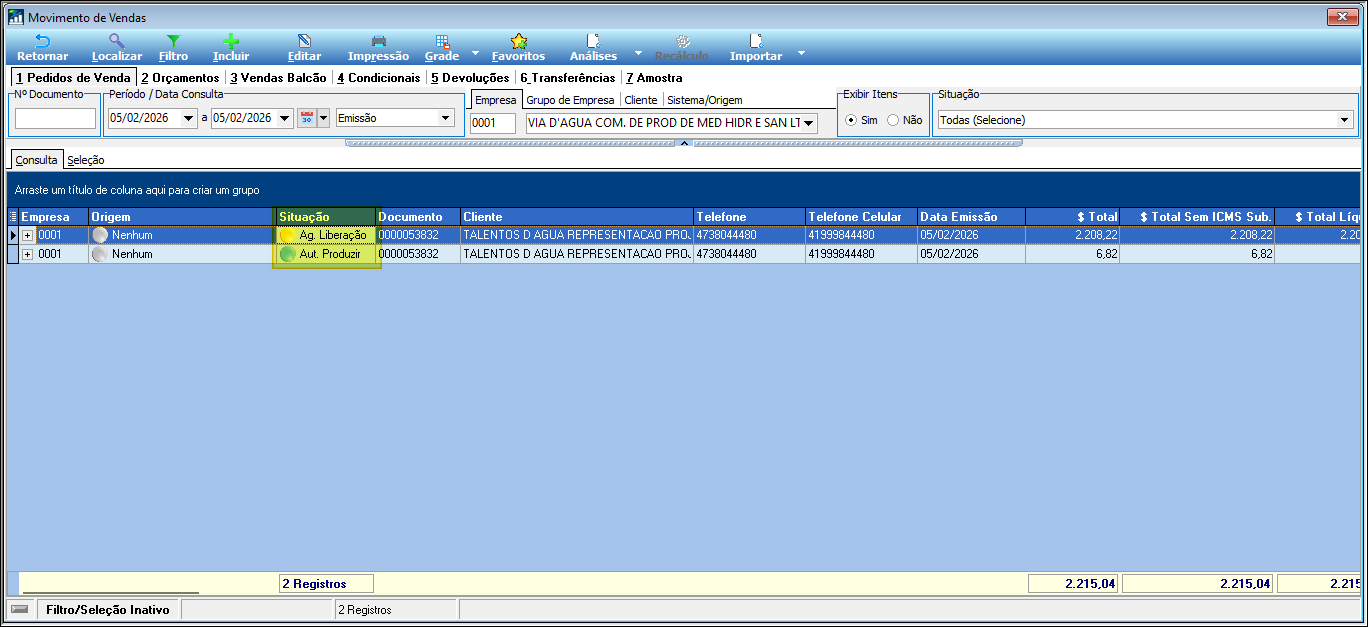Click the Retornar toolbar icon
The image size is (1368, 627).
pyautogui.click(x=42, y=42)
